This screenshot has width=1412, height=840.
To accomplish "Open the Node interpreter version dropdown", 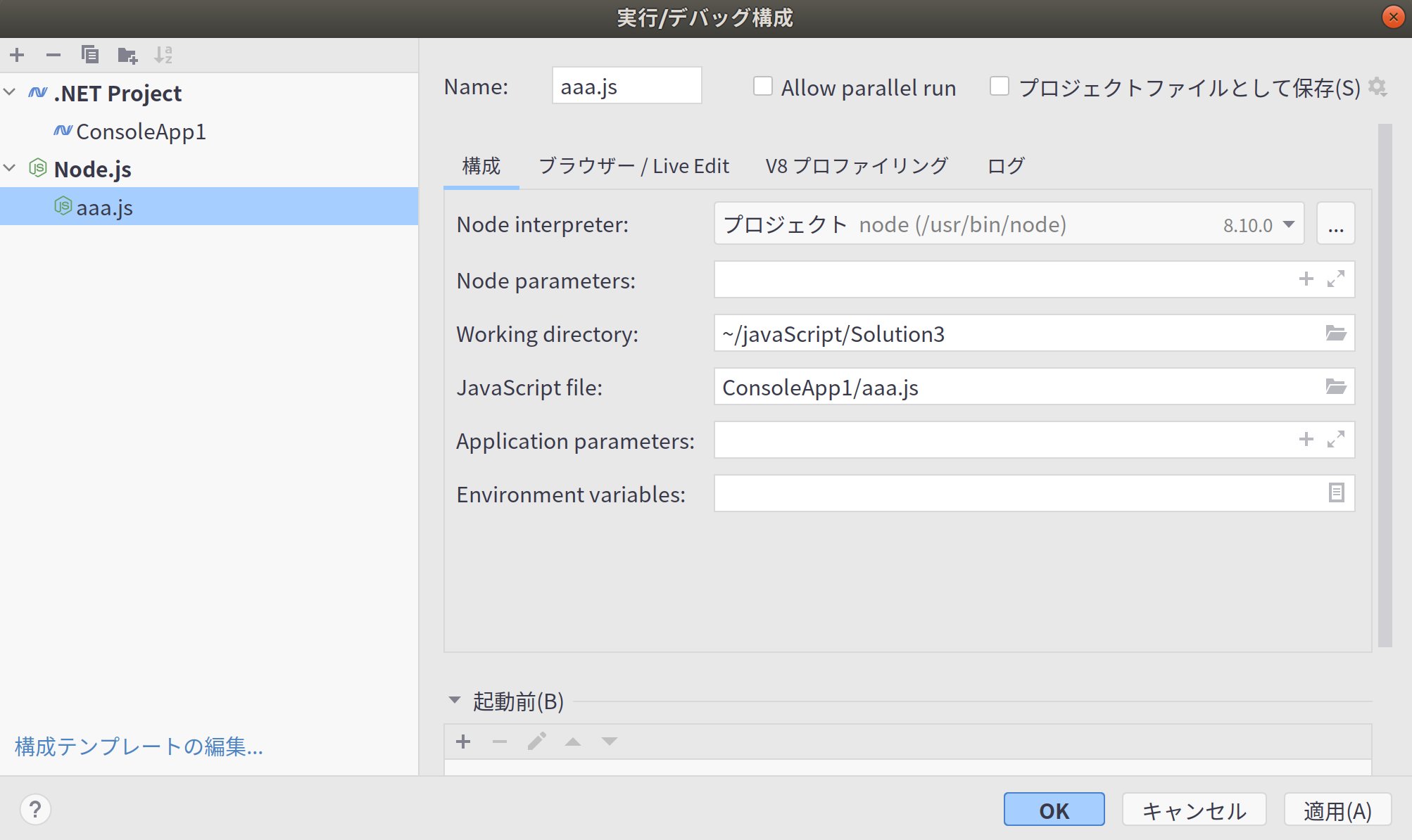I will 1289,224.
